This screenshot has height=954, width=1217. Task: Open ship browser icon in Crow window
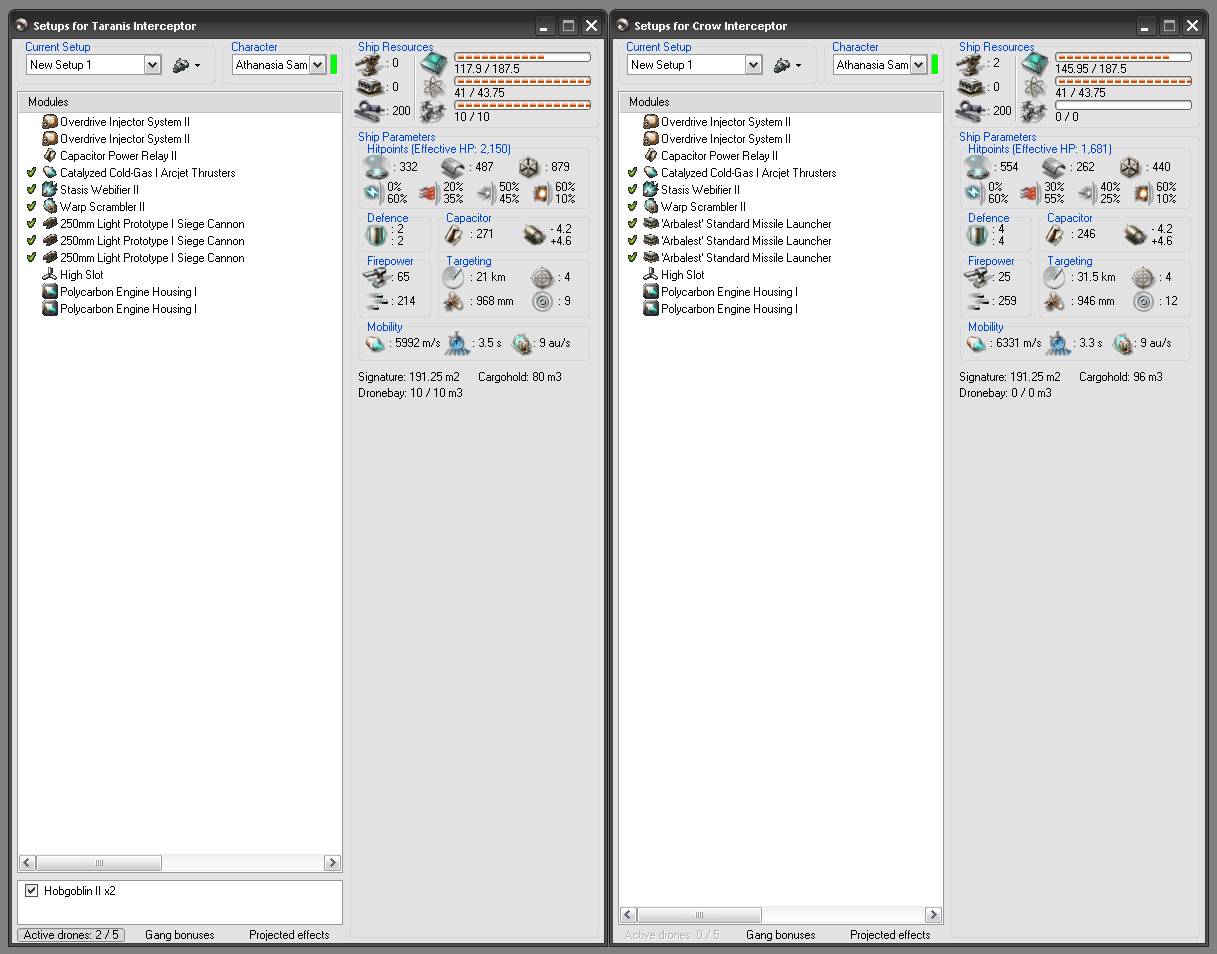point(786,65)
